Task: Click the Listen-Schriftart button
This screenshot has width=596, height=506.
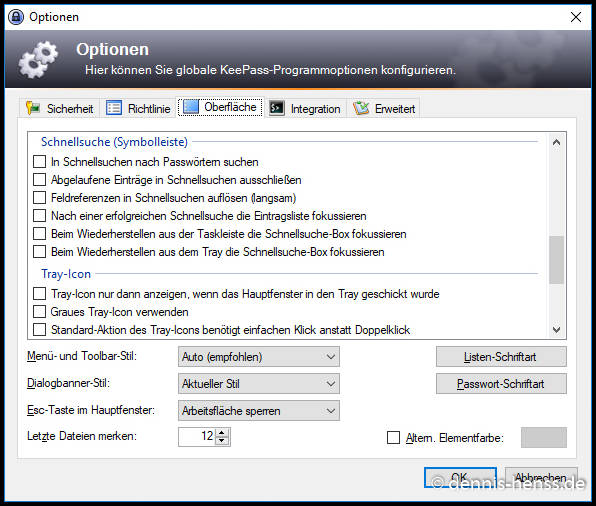Action: 501,357
